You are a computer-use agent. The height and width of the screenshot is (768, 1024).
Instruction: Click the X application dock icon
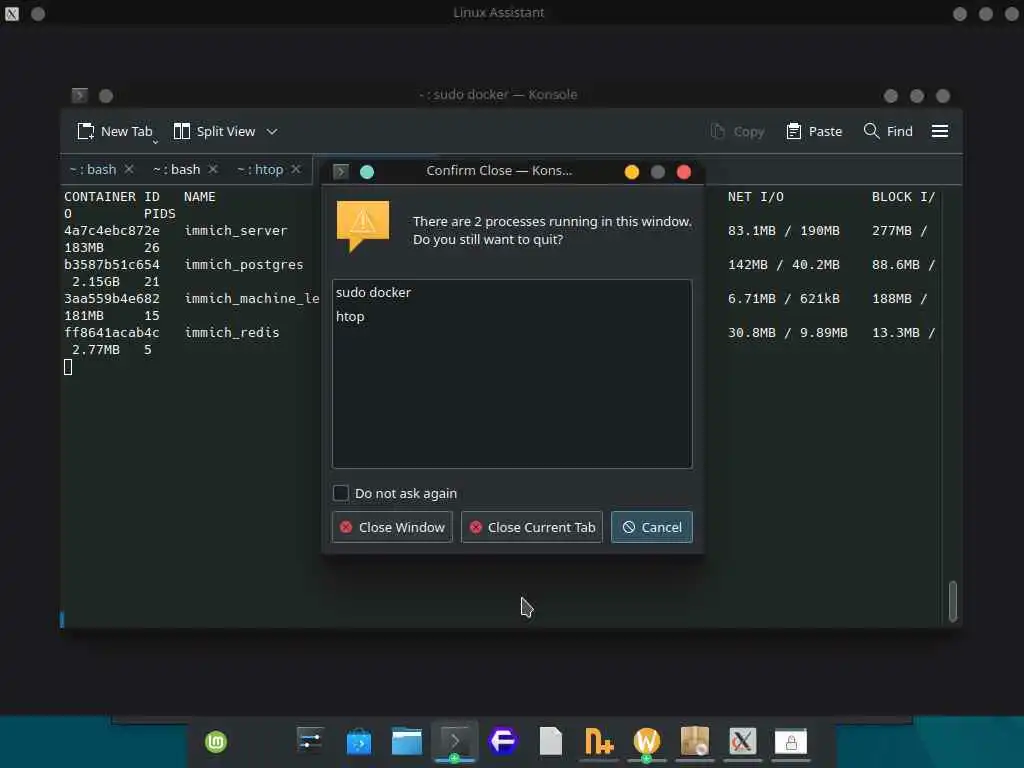743,741
